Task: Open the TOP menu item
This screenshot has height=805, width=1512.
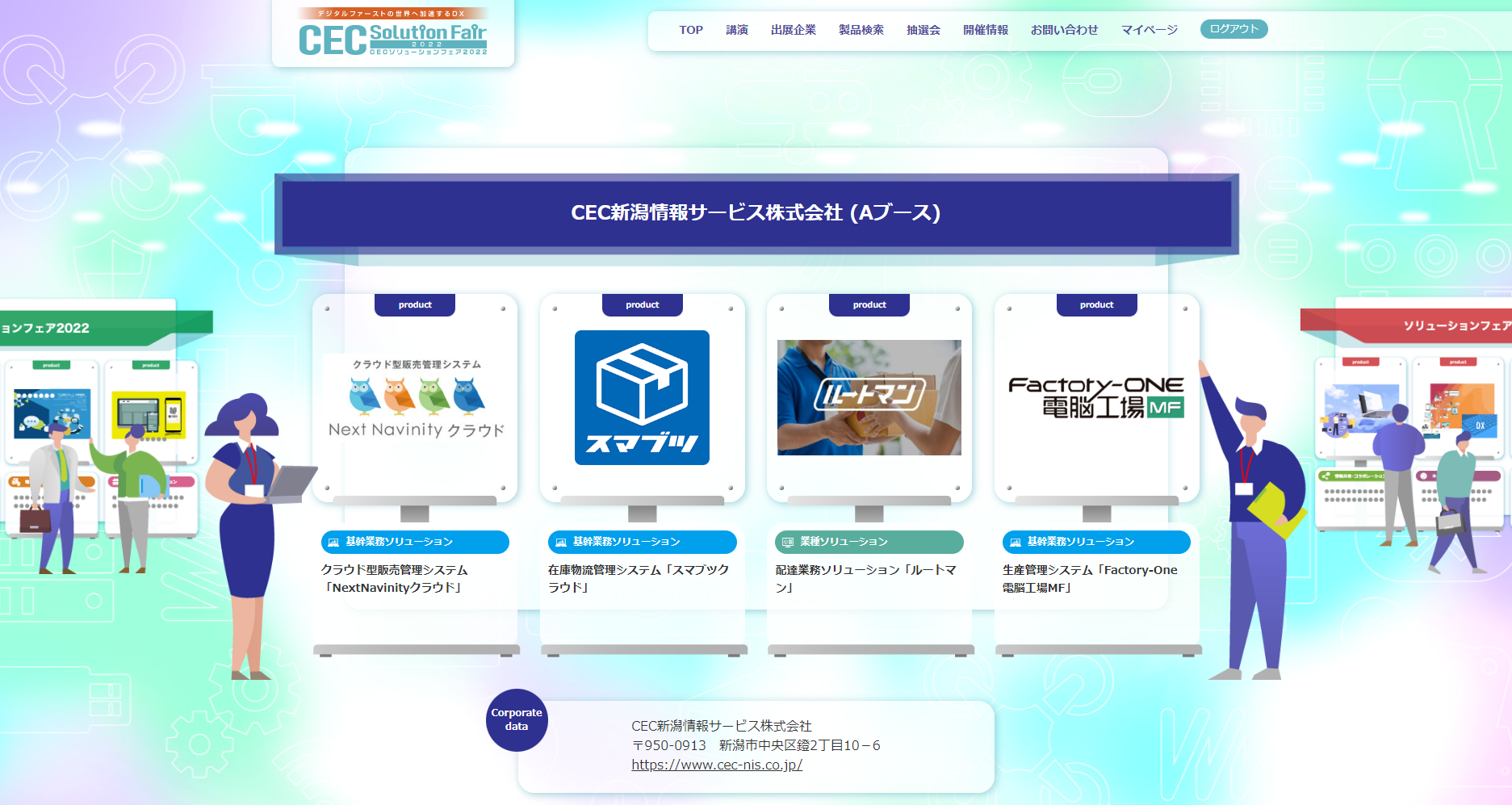Action: click(691, 30)
